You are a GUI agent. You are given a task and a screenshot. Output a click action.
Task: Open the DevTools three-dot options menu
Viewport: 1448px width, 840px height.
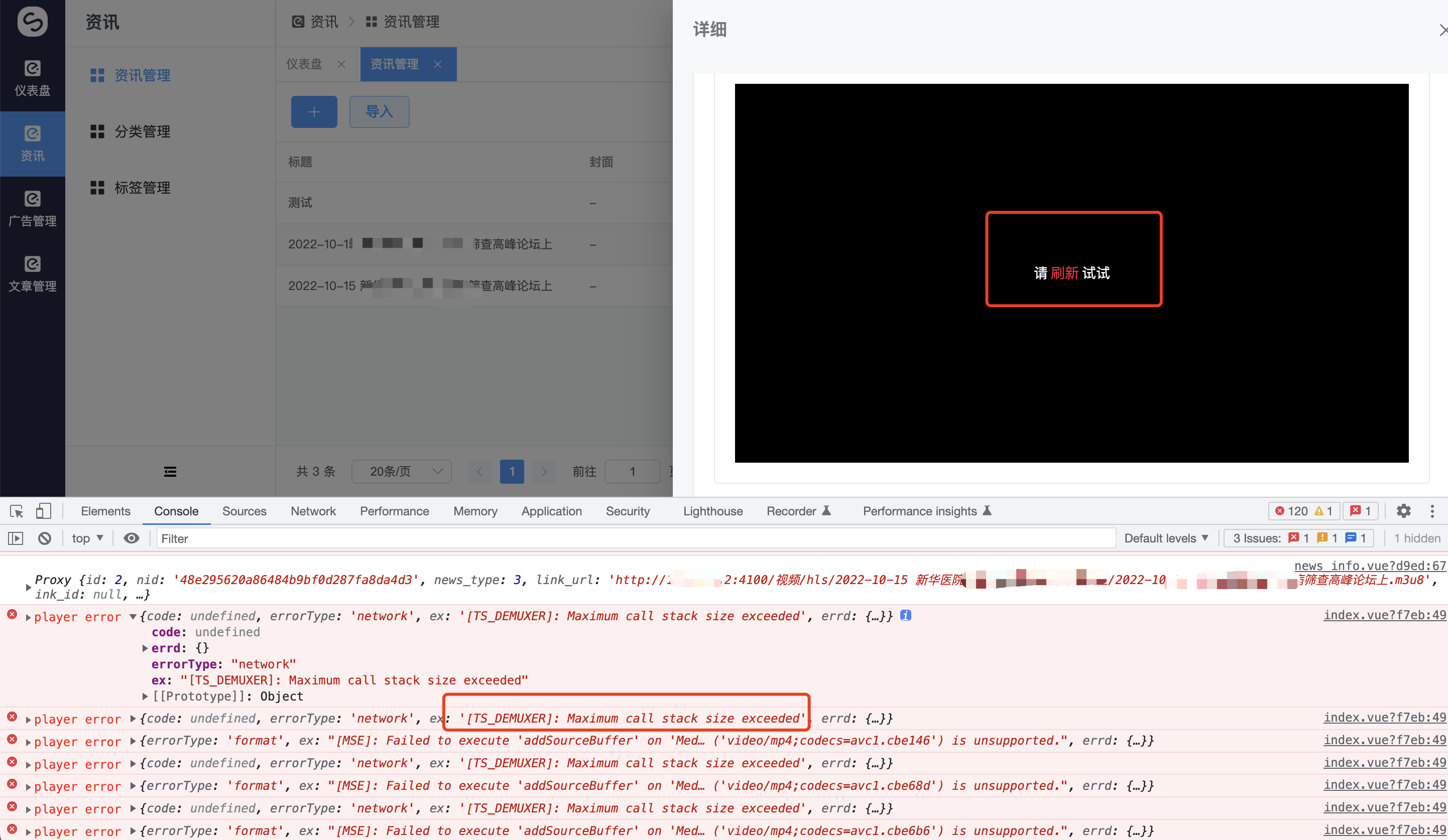(x=1433, y=511)
